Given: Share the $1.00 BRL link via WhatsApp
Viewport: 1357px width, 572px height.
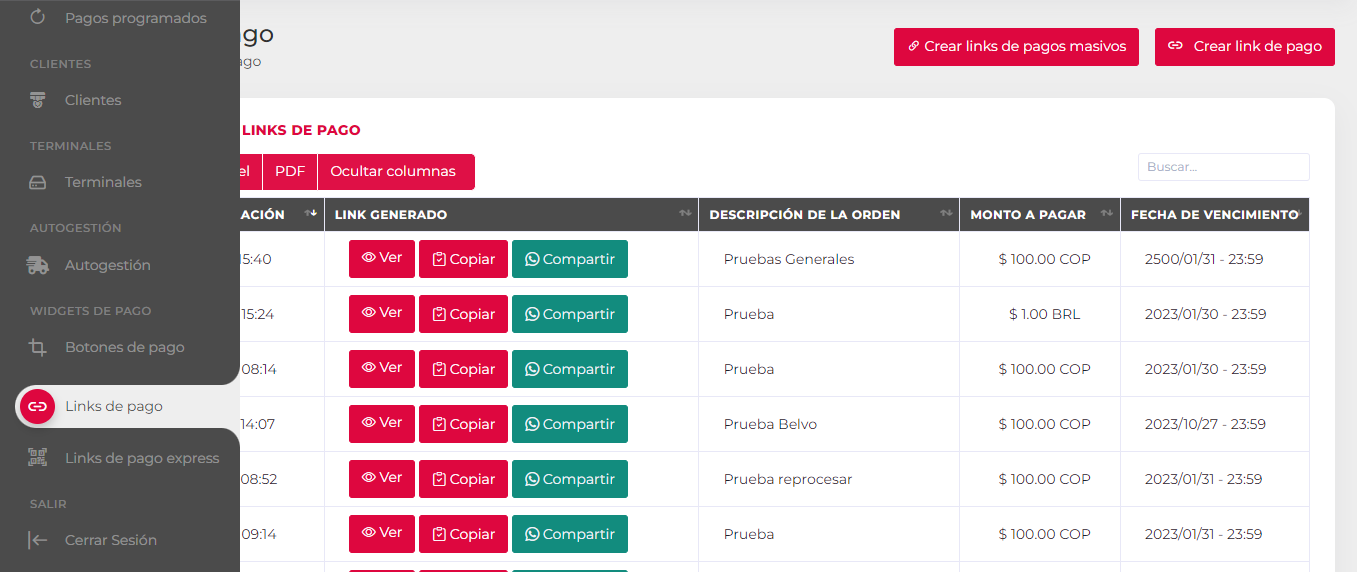Looking at the screenshot, I should [569, 314].
